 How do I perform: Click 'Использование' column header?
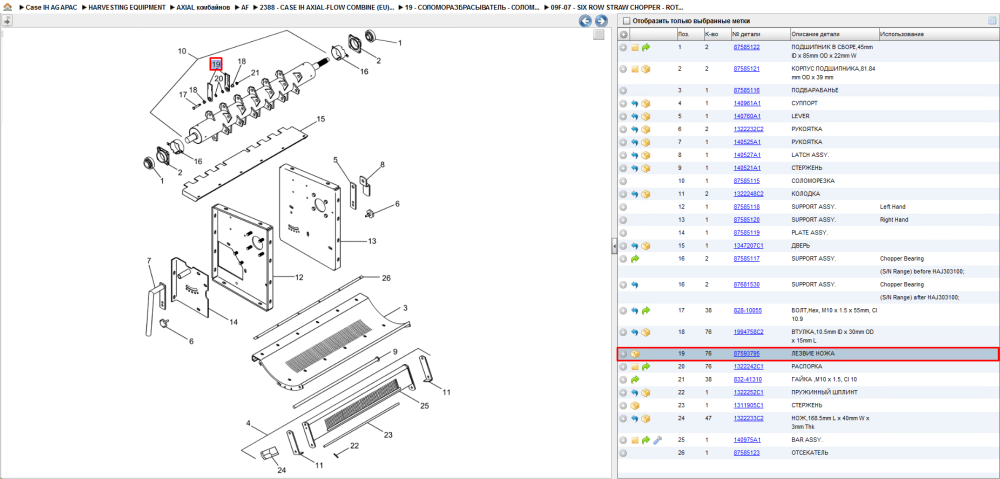coord(902,34)
